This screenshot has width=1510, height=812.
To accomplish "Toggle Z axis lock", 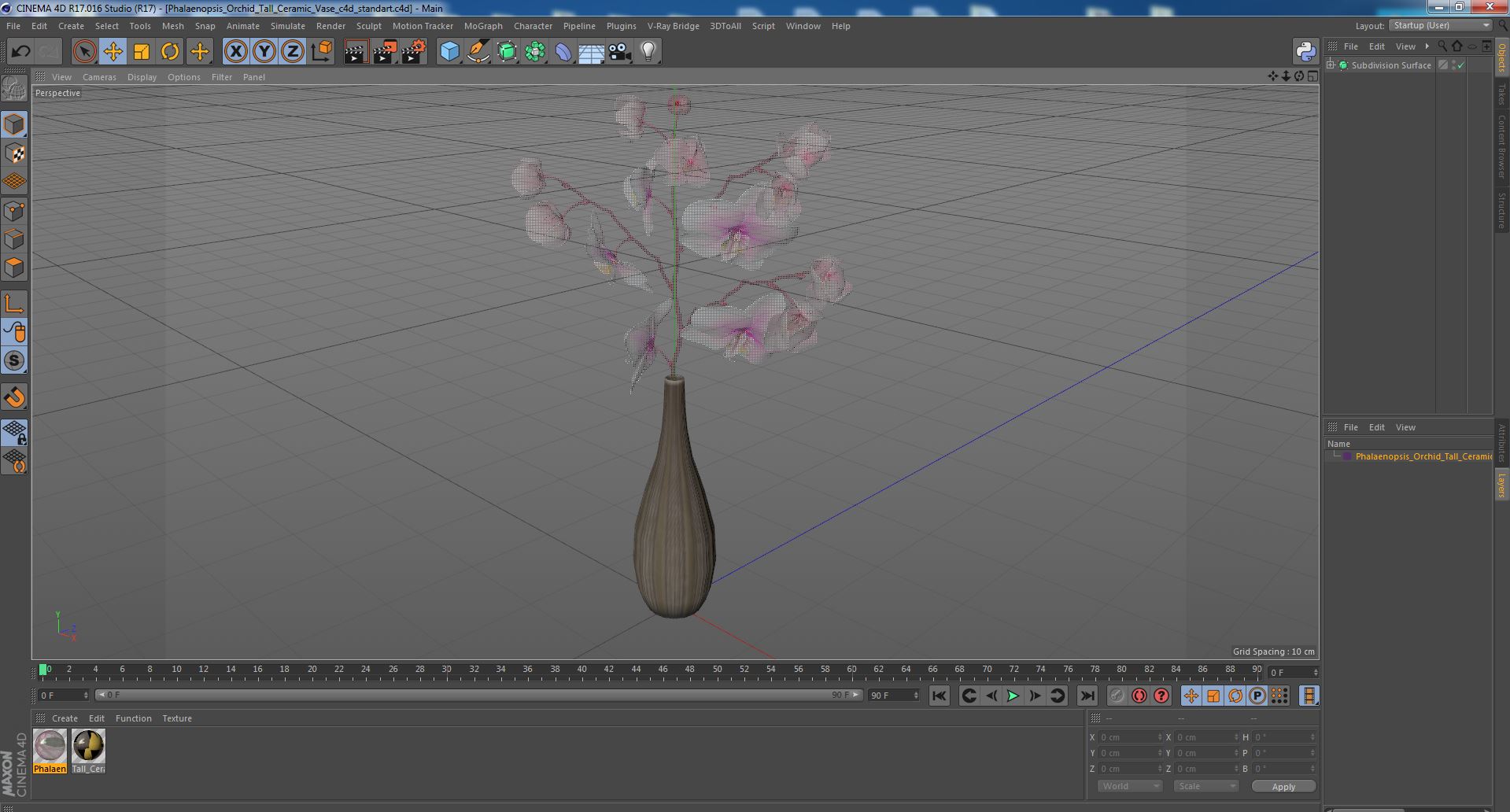I will coord(293,52).
